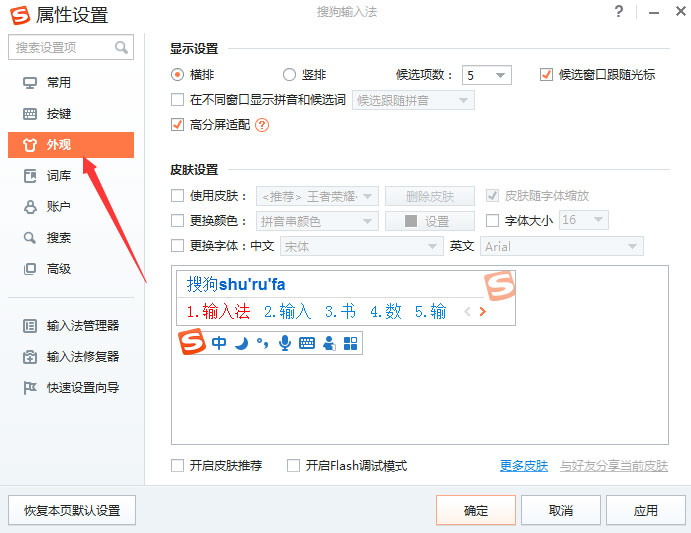Start 快速设置向导 quick setup wizard
The width and height of the screenshot is (691, 533).
71,388
